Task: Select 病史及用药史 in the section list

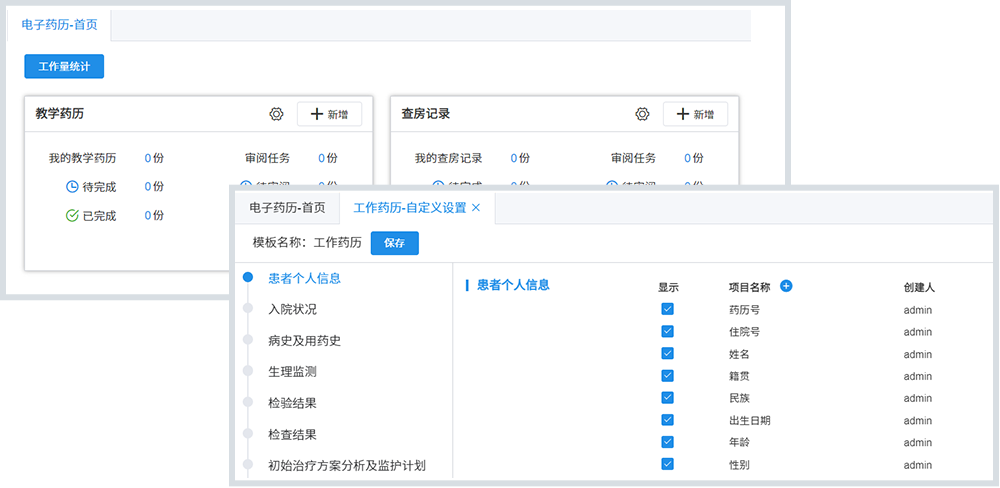Action: click(304, 340)
